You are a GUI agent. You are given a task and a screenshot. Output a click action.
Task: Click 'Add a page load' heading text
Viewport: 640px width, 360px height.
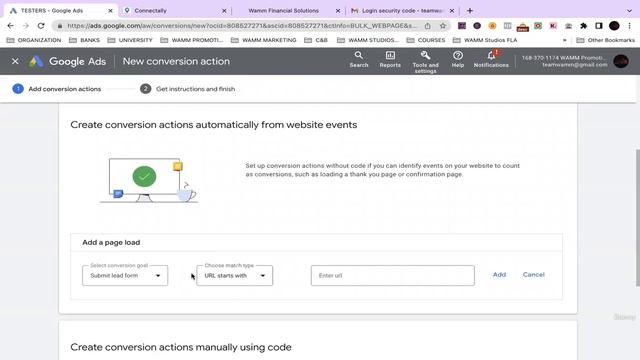pyautogui.click(x=111, y=242)
